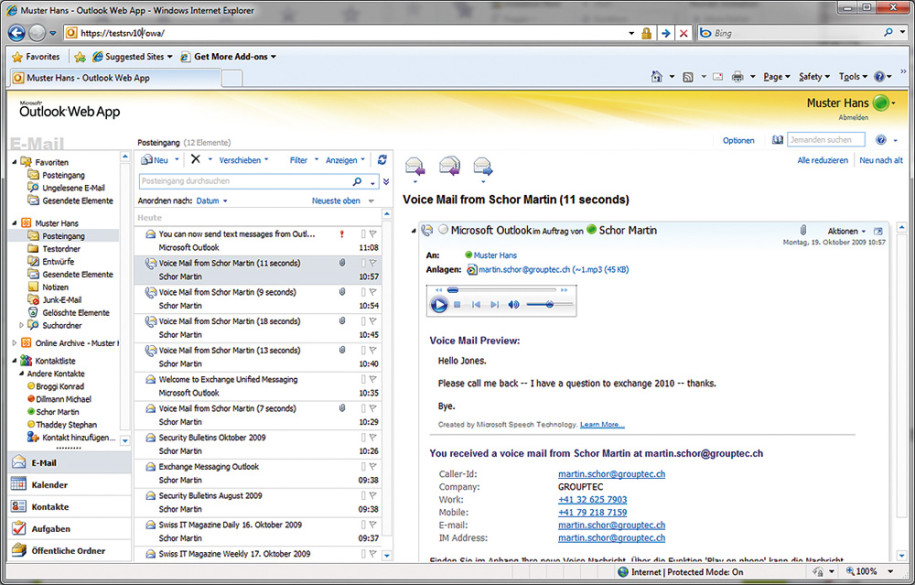Toggle flag on Welcome to Exchange Unified Messaging
Screen dimensions: 915x585
click(373, 379)
